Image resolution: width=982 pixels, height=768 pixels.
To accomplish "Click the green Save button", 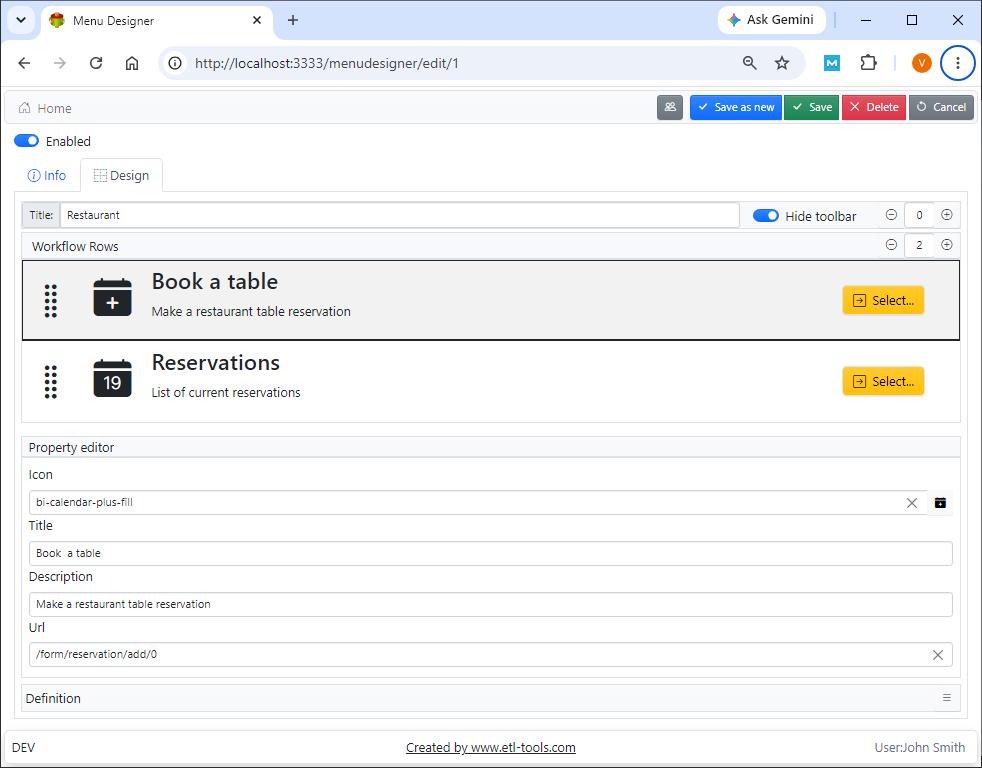I will (x=812, y=107).
